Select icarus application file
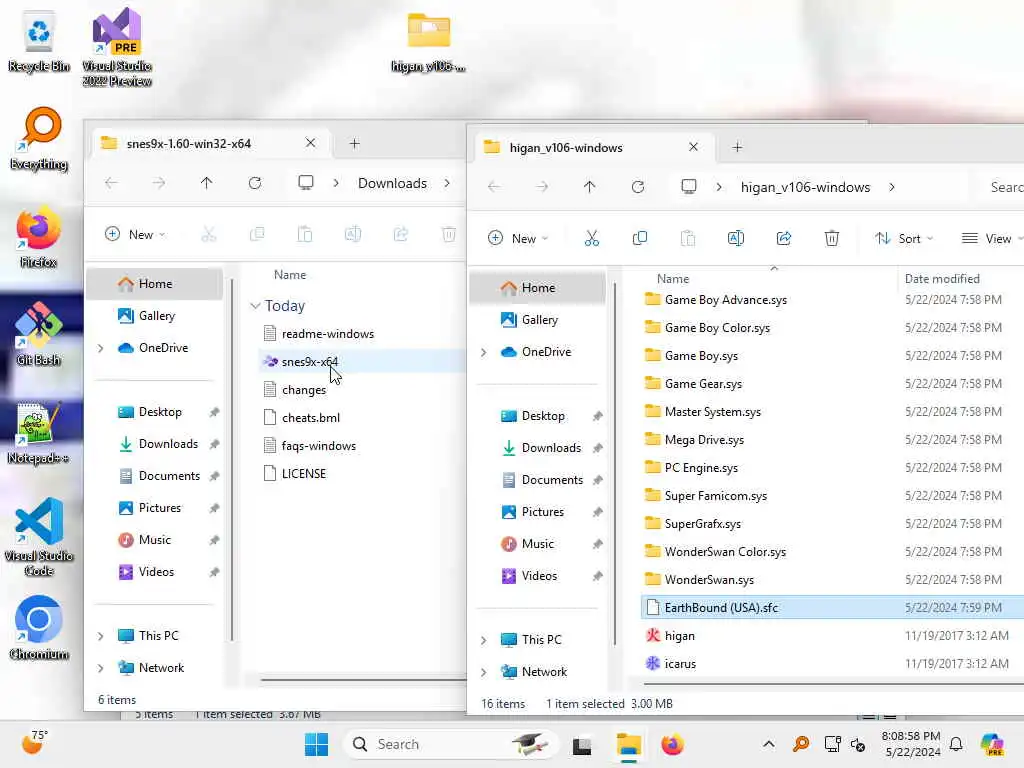Viewport: 1024px width, 768px height. [680, 664]
